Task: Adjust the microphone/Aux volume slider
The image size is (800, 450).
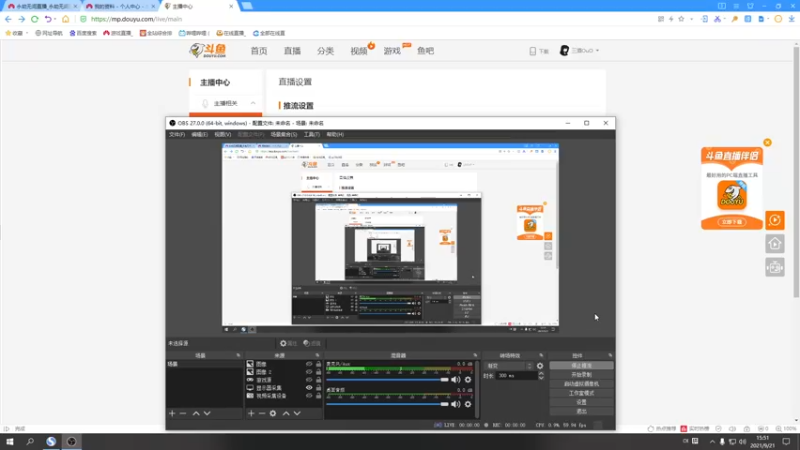Action: (387, 380)
